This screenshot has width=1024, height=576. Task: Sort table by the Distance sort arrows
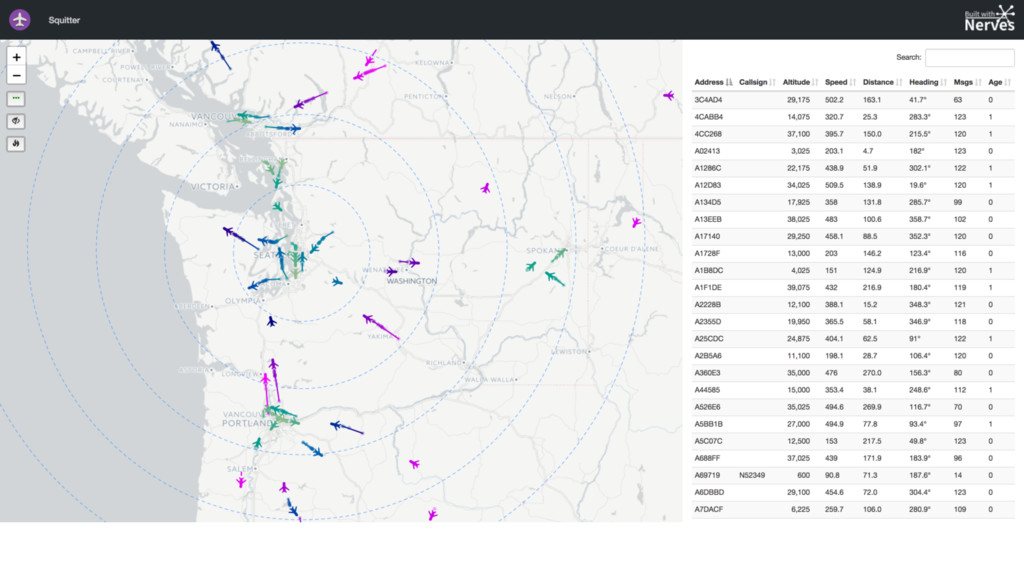(x=899, y=82)
